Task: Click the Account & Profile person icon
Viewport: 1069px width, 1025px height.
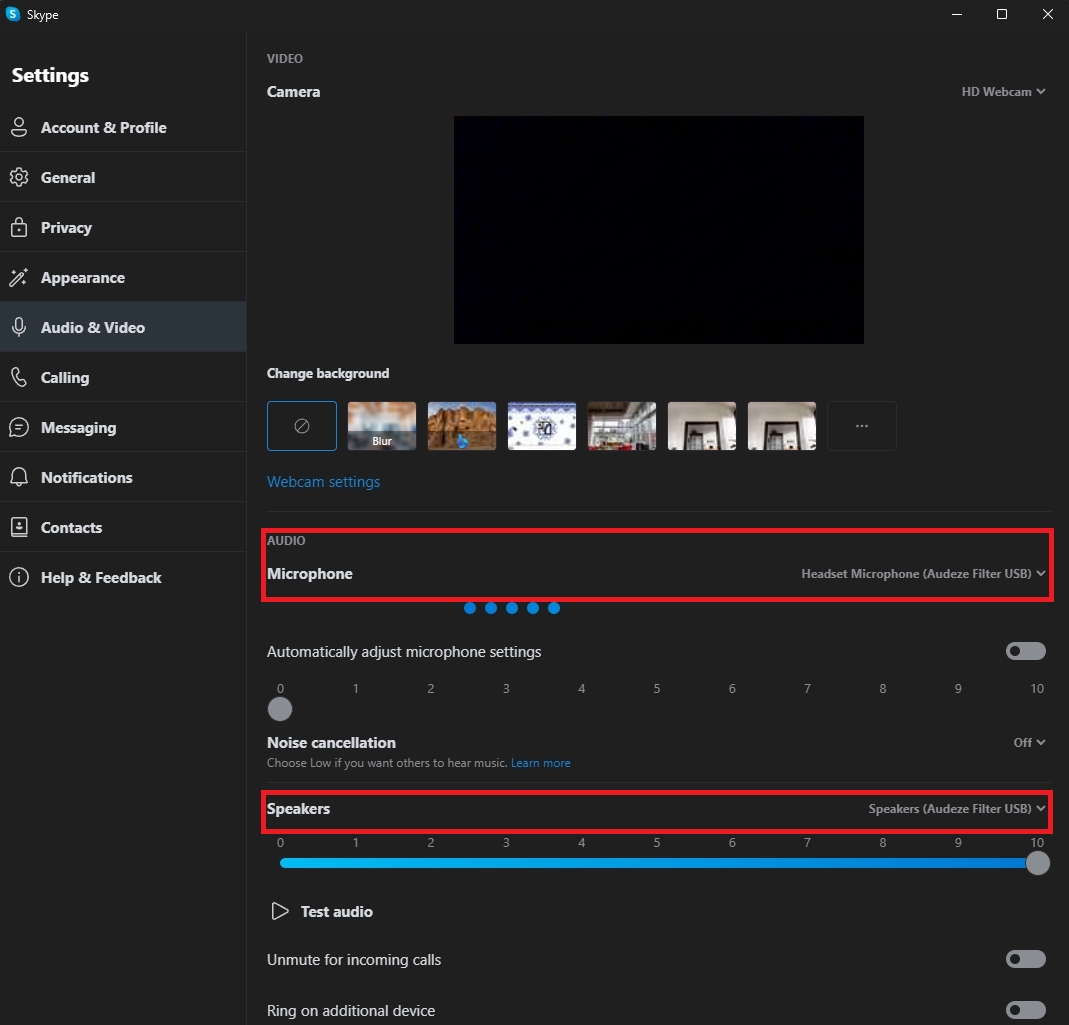Action: [x=18, y=127]
